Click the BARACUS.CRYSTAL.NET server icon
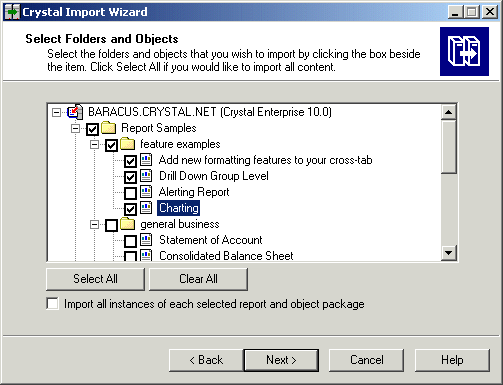Viewport: 503px width, 385px height. click(75, 112)
